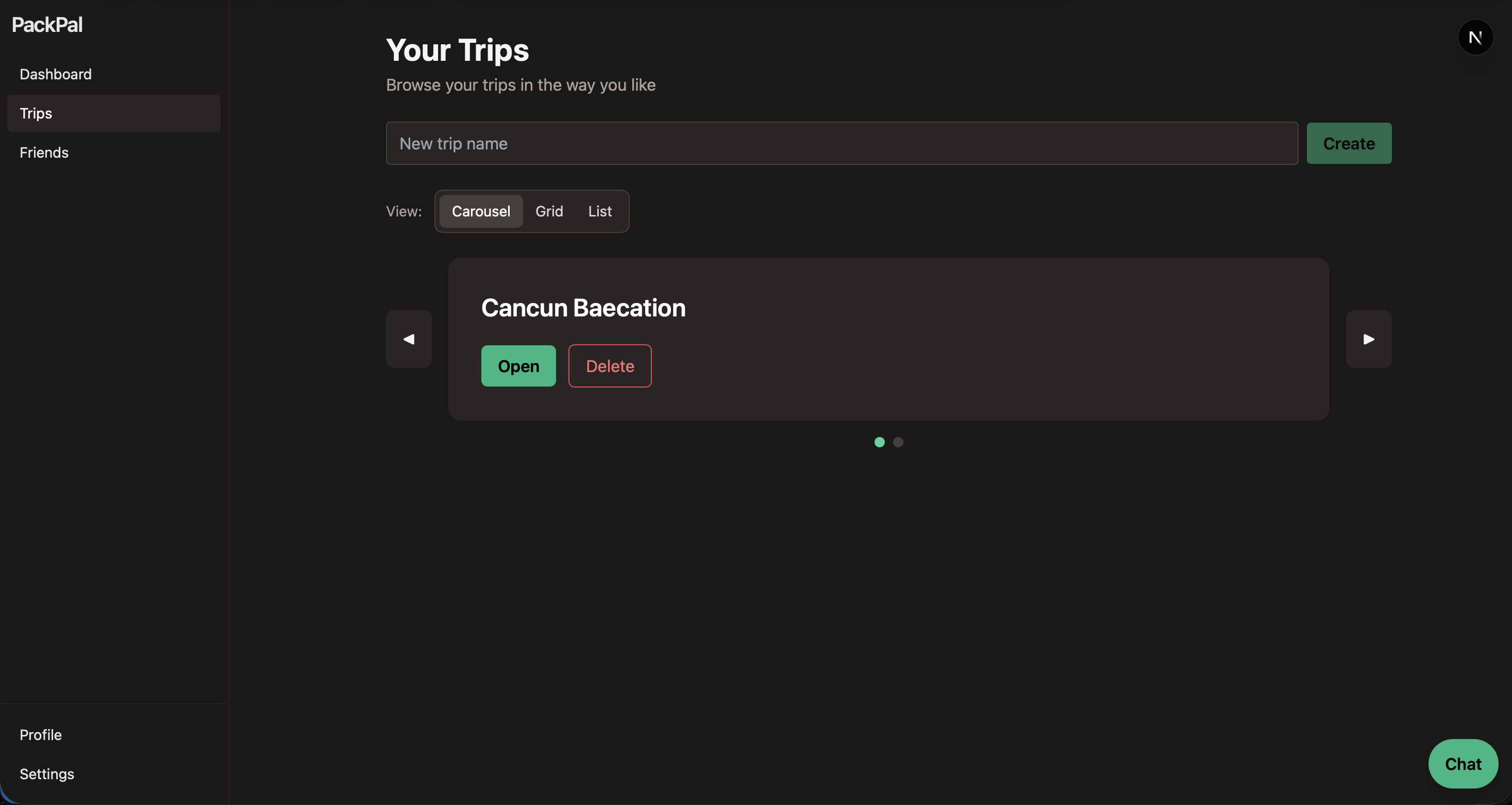
Task: Open the Cancun Baecation trip
Action: point(518,366)
